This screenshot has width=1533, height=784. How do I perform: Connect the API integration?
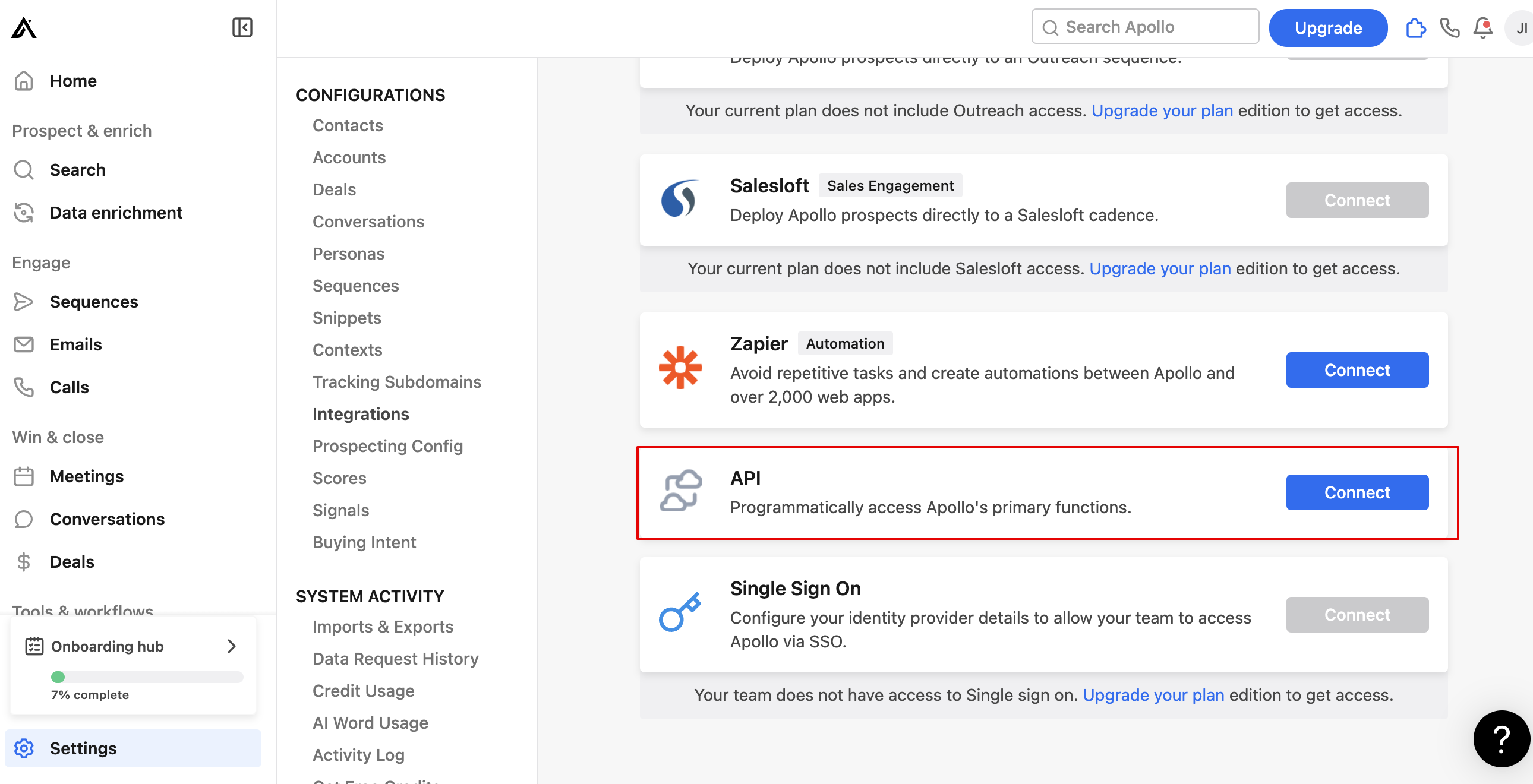click(x=1357, y=492)
